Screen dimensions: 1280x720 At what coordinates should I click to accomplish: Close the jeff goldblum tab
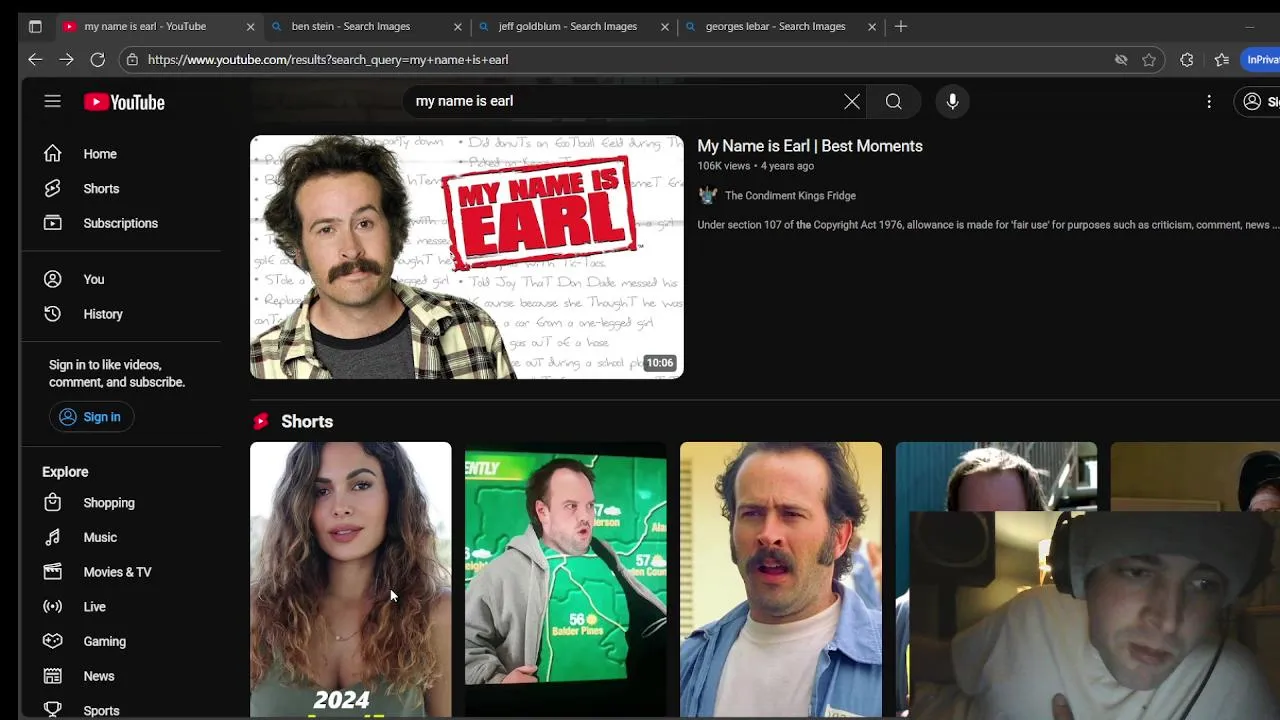tap(664, 27)
